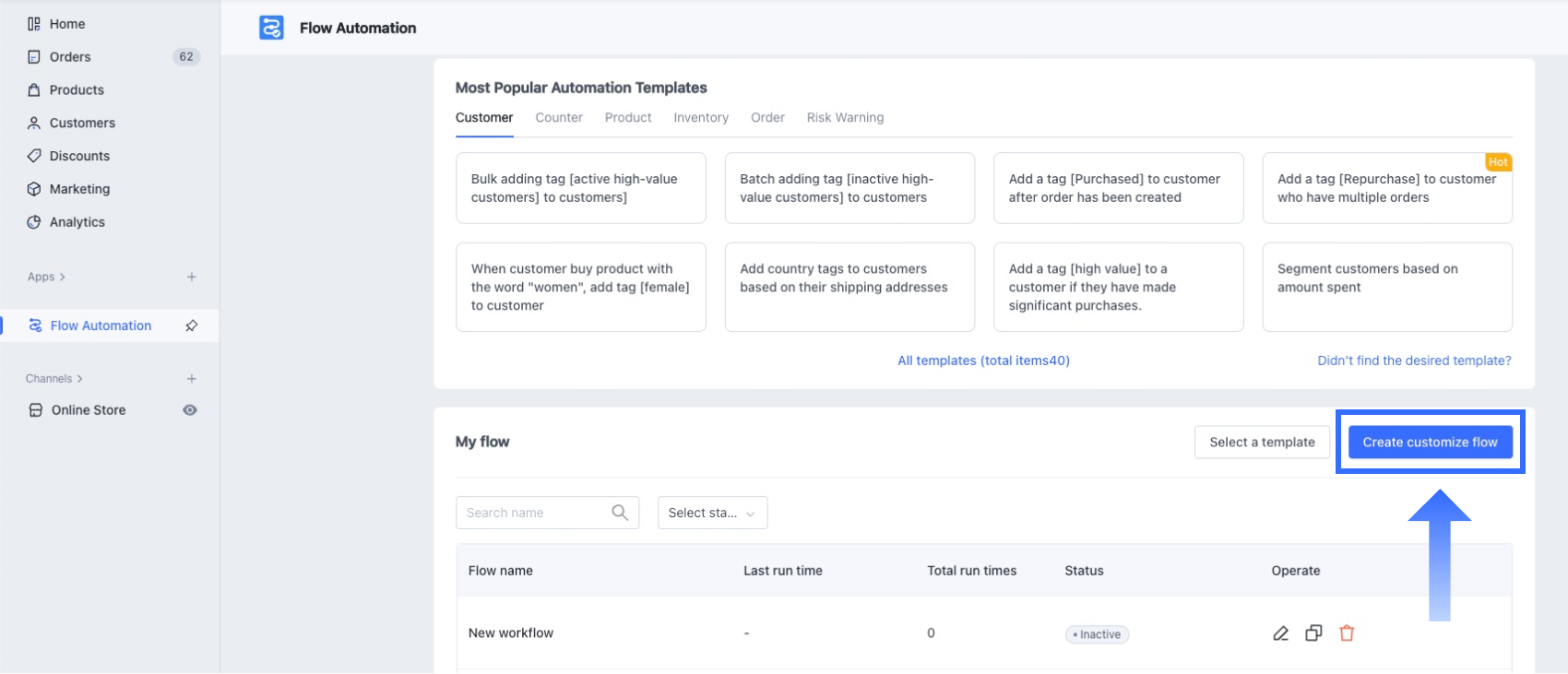Switch to the Risk Warning tab
Image resolution: width=1568 pixels, height=674 pixels.
tap(845, 118)
